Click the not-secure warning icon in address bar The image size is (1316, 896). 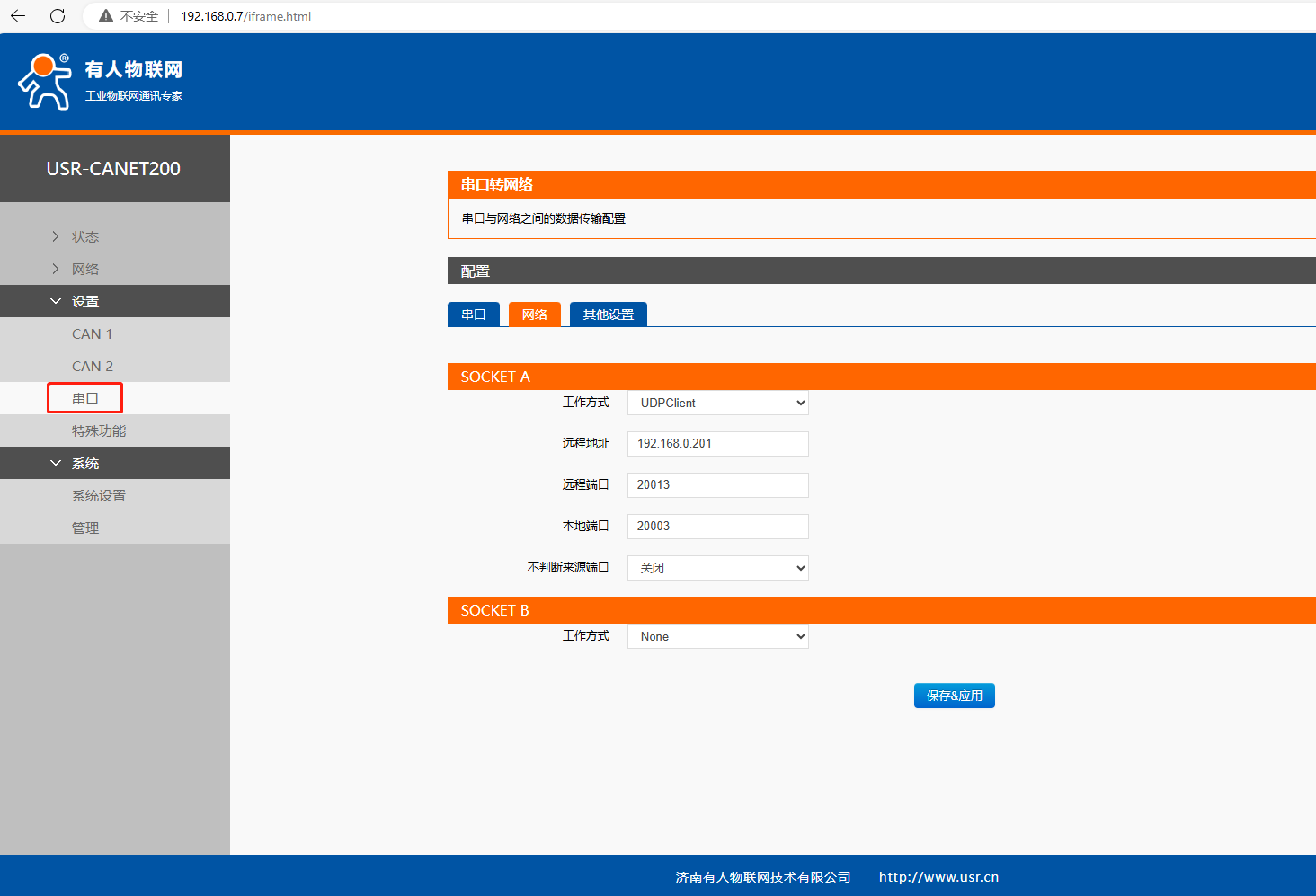[x=106, y=16]
